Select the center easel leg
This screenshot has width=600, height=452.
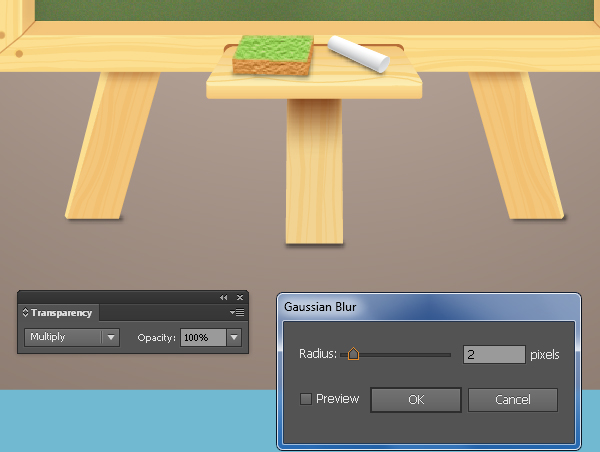tap(314, 171)
